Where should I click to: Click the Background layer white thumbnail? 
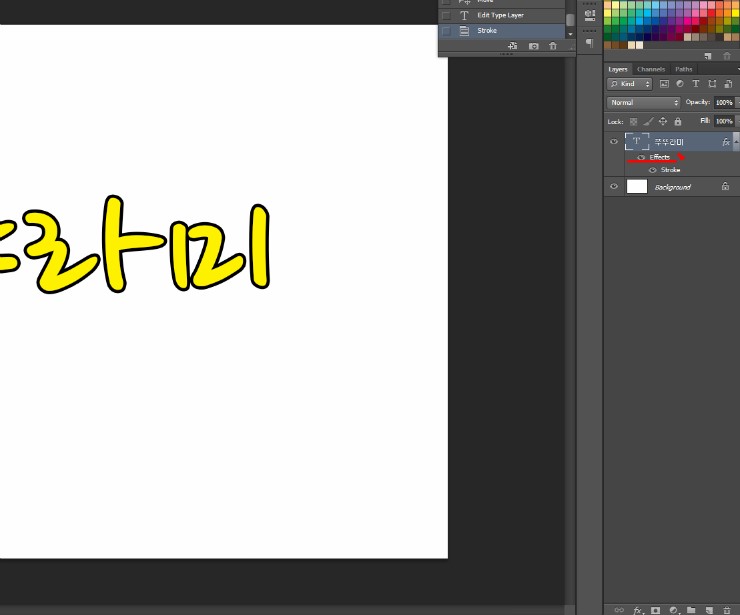pos(637,186)
